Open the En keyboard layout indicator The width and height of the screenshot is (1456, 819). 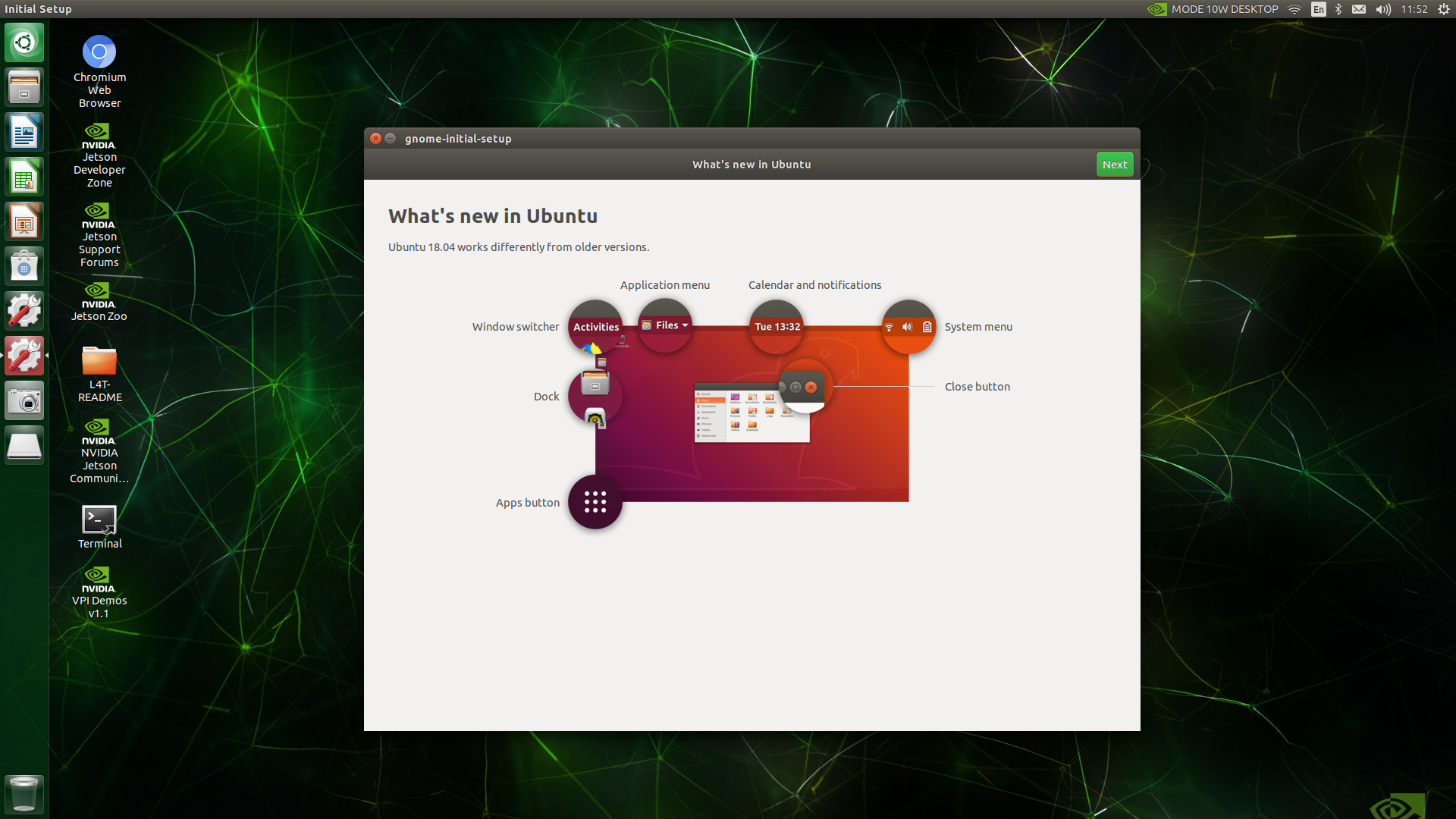[1319, 9]
